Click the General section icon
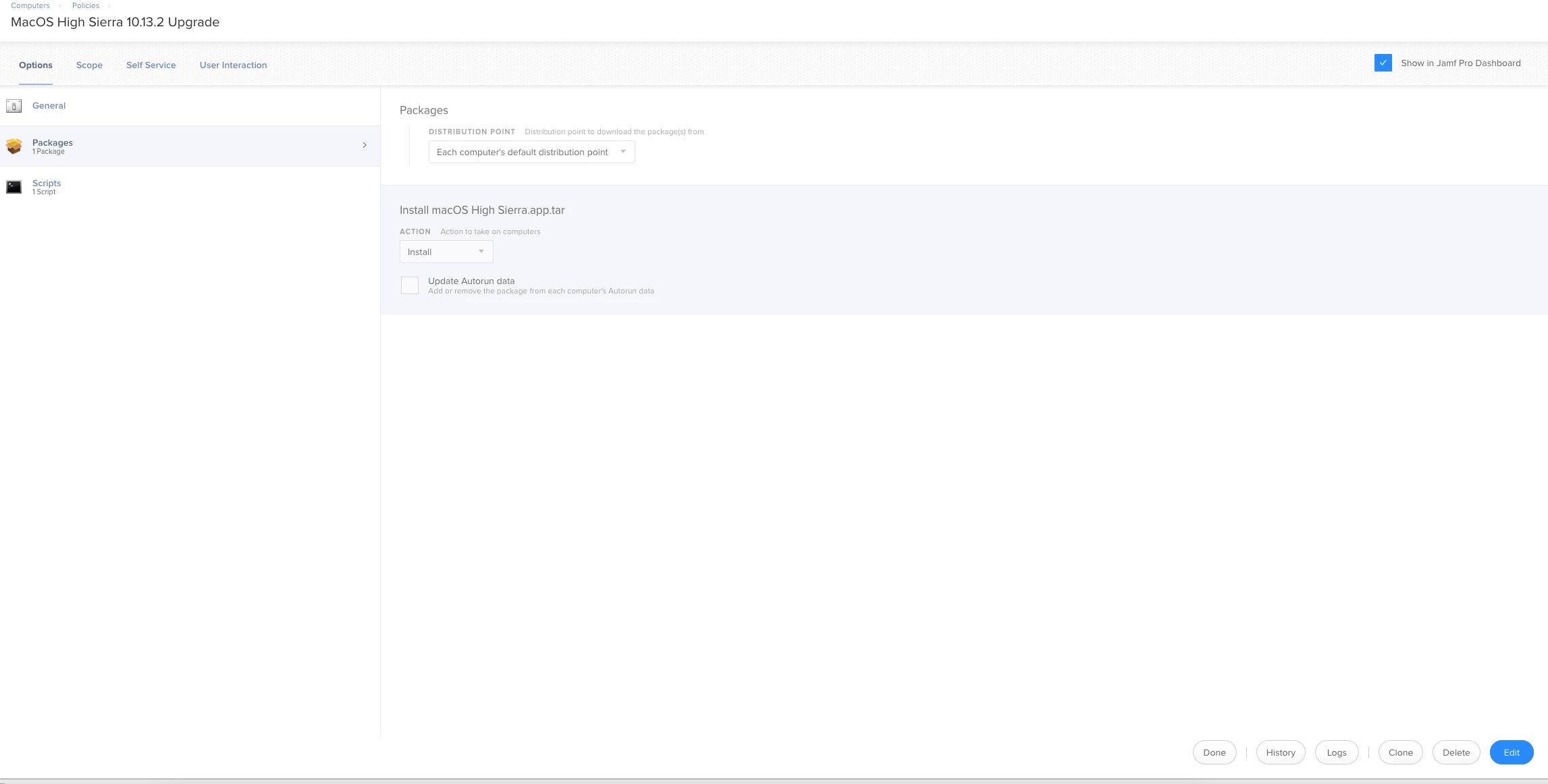This screenshot has width=1548, height=784. 14,106
